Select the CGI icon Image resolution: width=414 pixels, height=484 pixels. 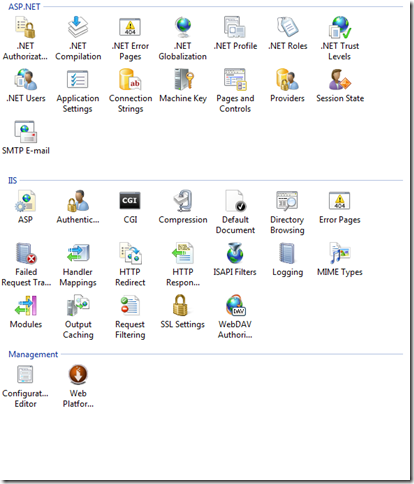(x=130, y=200)
